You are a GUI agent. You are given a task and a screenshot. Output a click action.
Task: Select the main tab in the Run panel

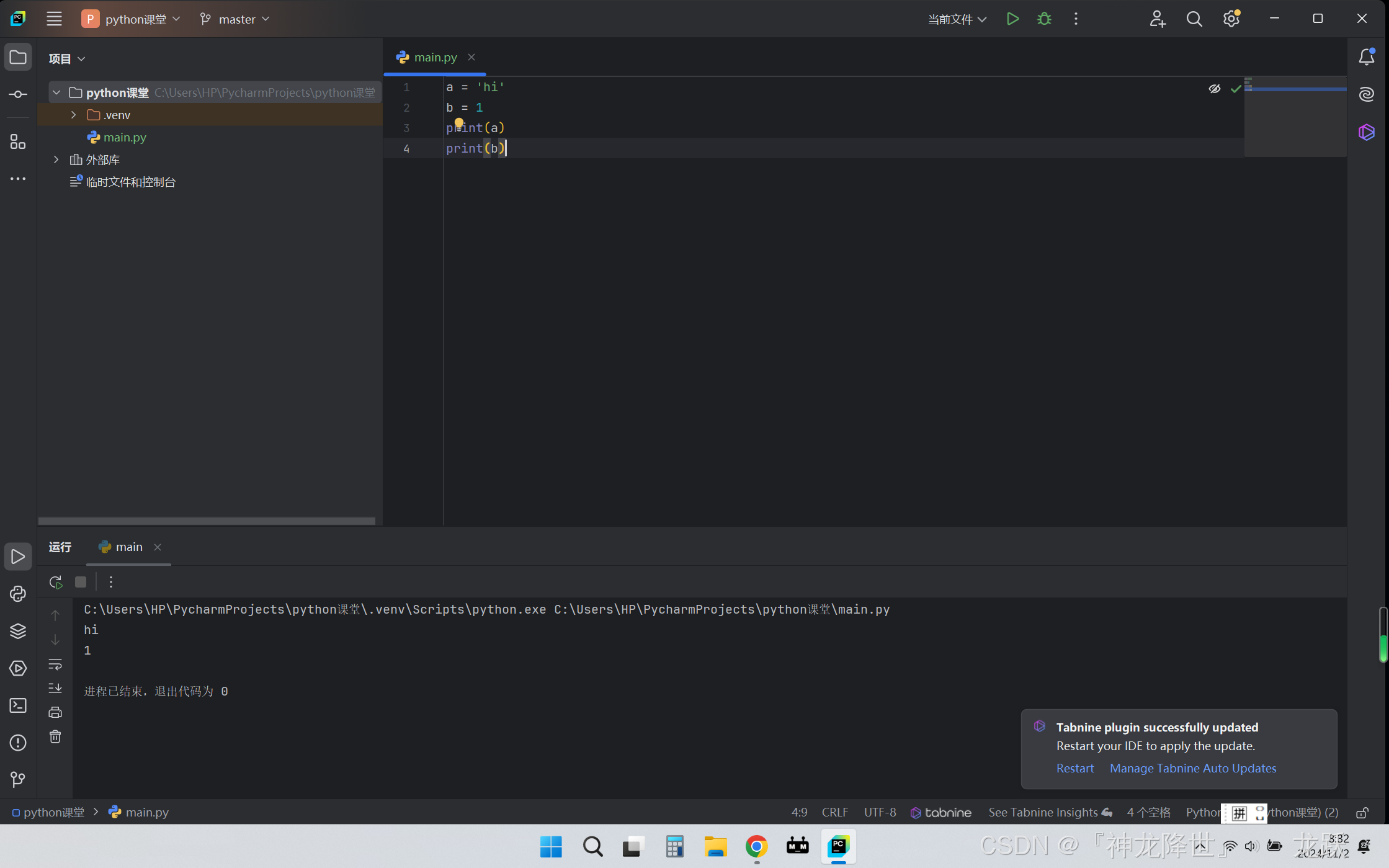pyautogui.click(x=128, y=547)
